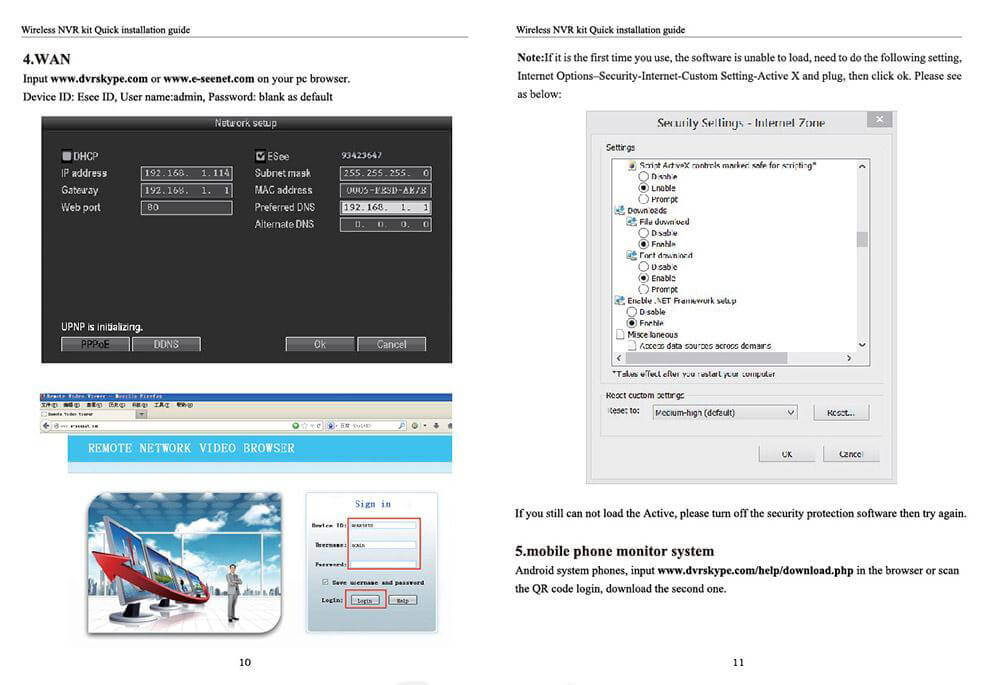Click the Downloads category icon in settings list

click(x=619, y=211)
